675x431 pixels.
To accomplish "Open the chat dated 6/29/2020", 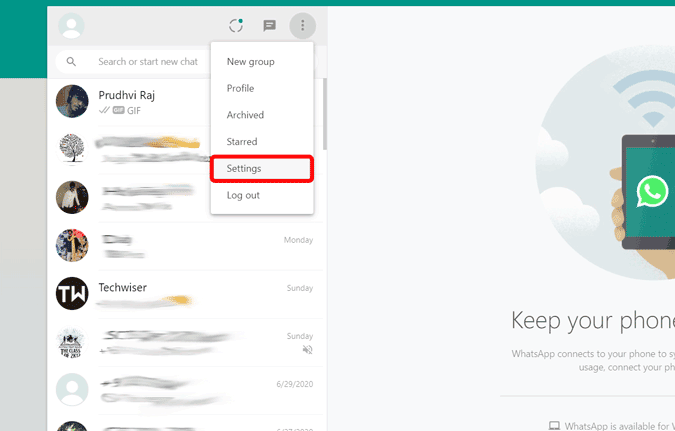I will 185,391.
